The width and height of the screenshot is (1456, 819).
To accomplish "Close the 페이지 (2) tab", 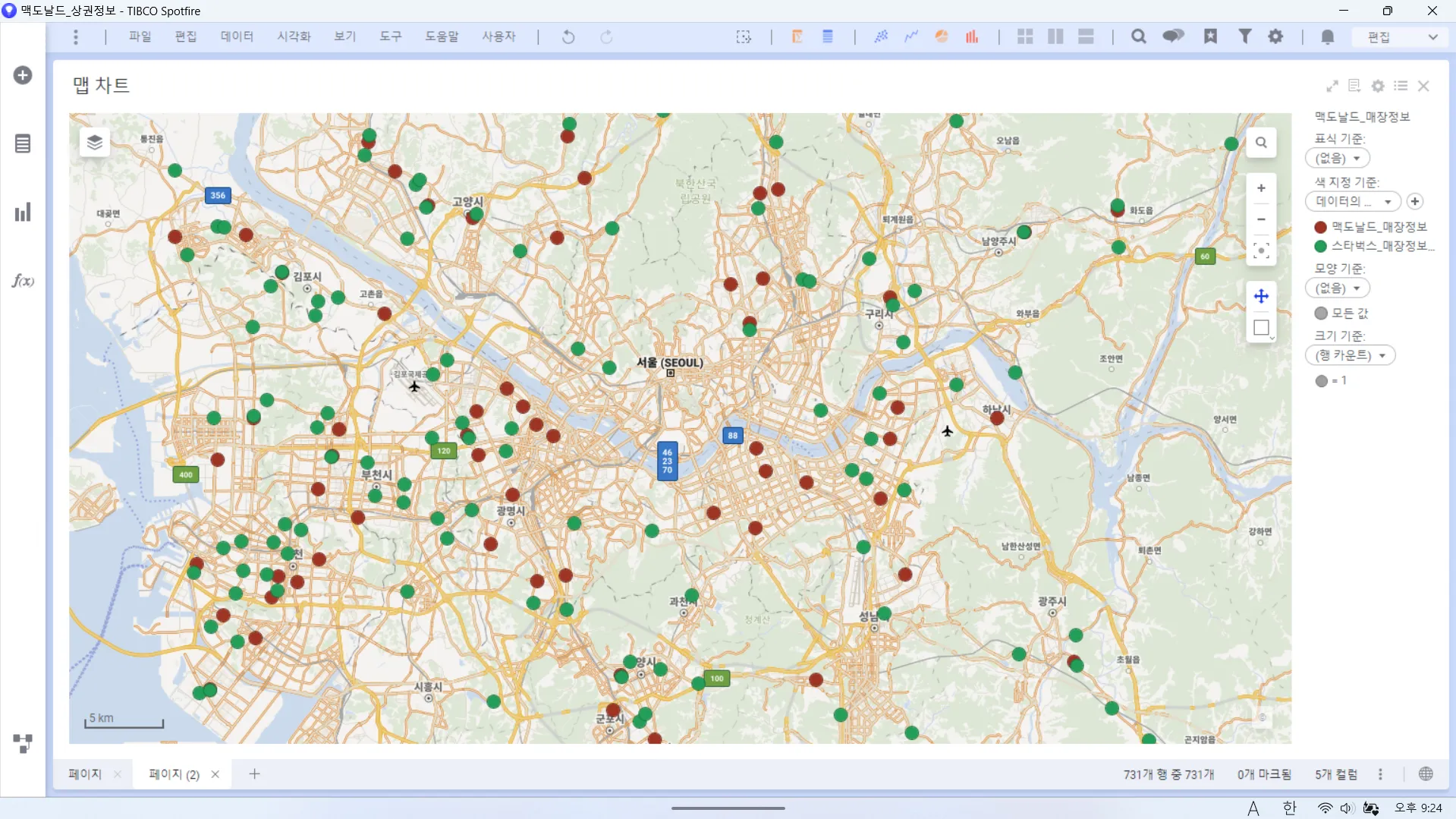I will 215,774.
